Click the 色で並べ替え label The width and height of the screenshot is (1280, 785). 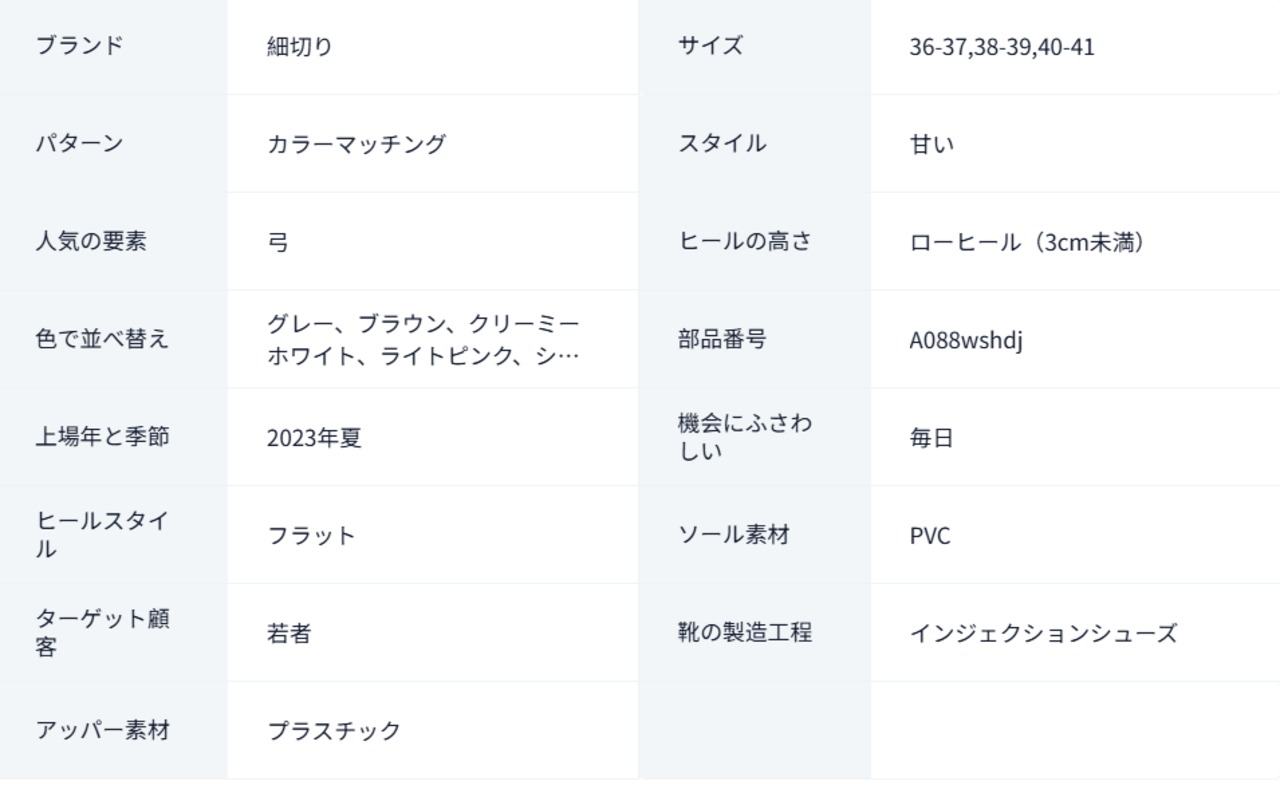tap(103, 339)
